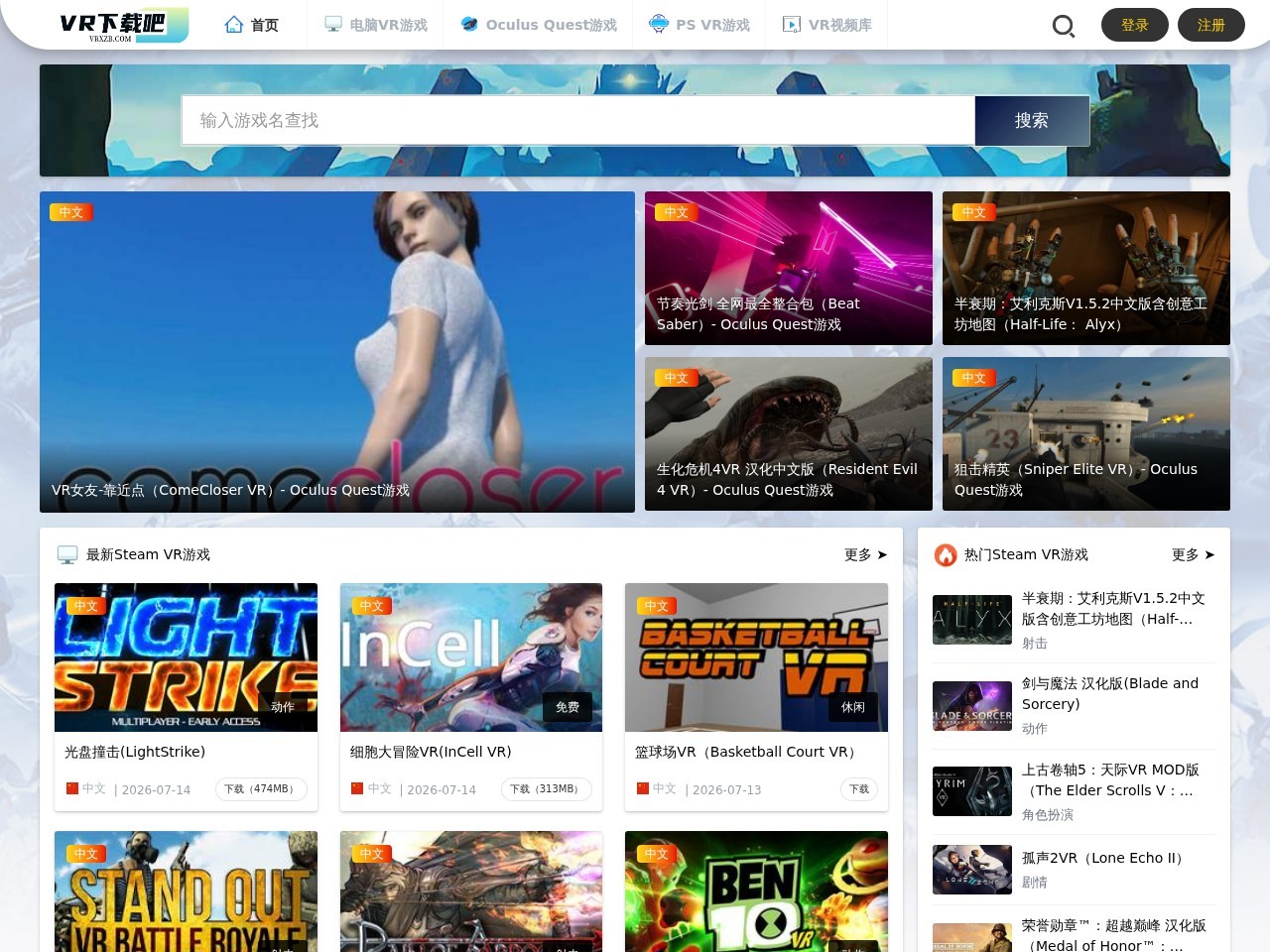Click the 下载（474MB）button for LightStrike
This screenshot has height=952, width=1270.
tap(262, 789)
